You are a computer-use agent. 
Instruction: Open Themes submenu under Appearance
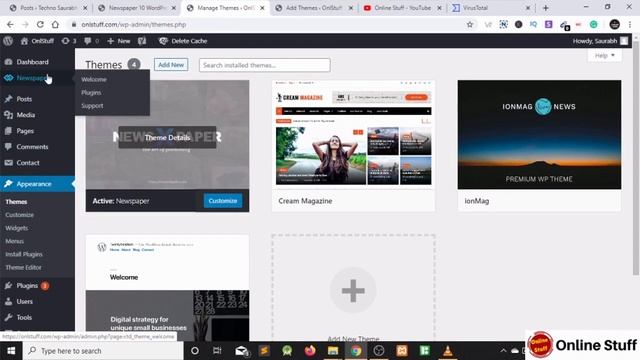click(x=16, y=202)
